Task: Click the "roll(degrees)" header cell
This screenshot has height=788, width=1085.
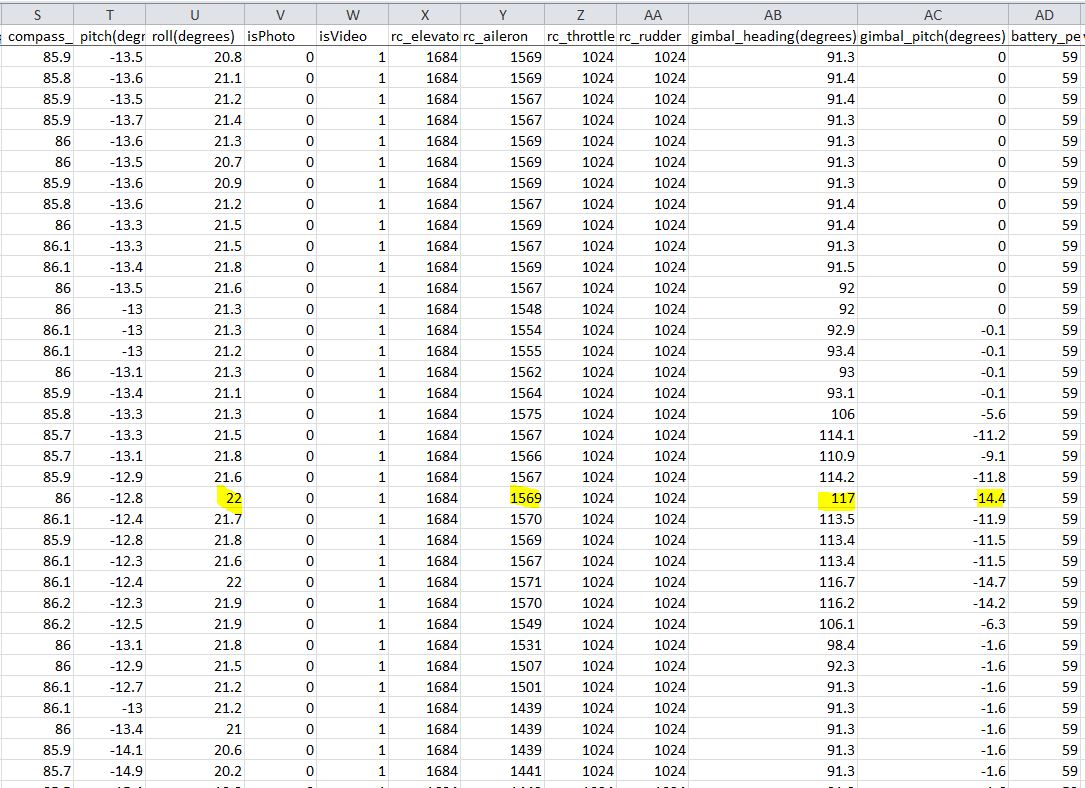Action: 194,36
